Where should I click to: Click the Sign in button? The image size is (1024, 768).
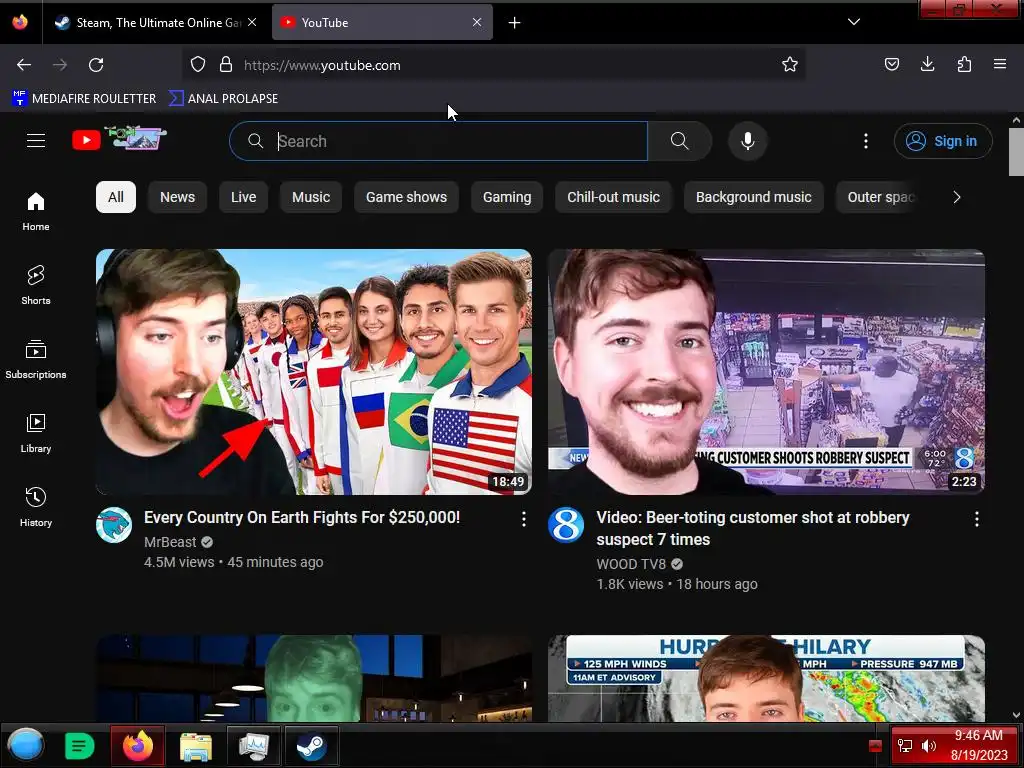point(943,141)
